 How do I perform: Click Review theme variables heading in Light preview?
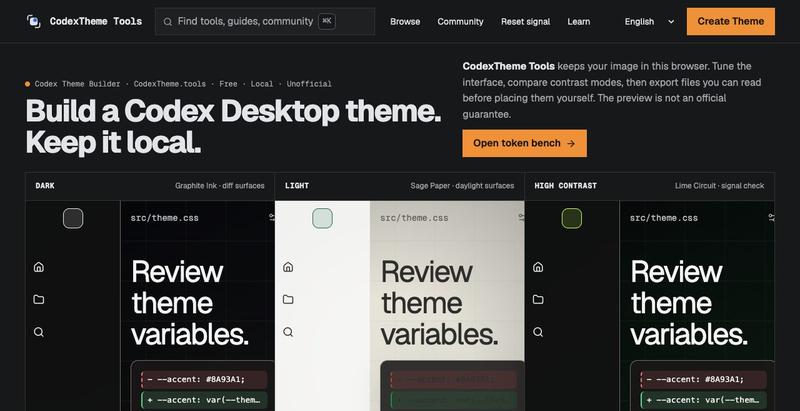click(439, 303)
